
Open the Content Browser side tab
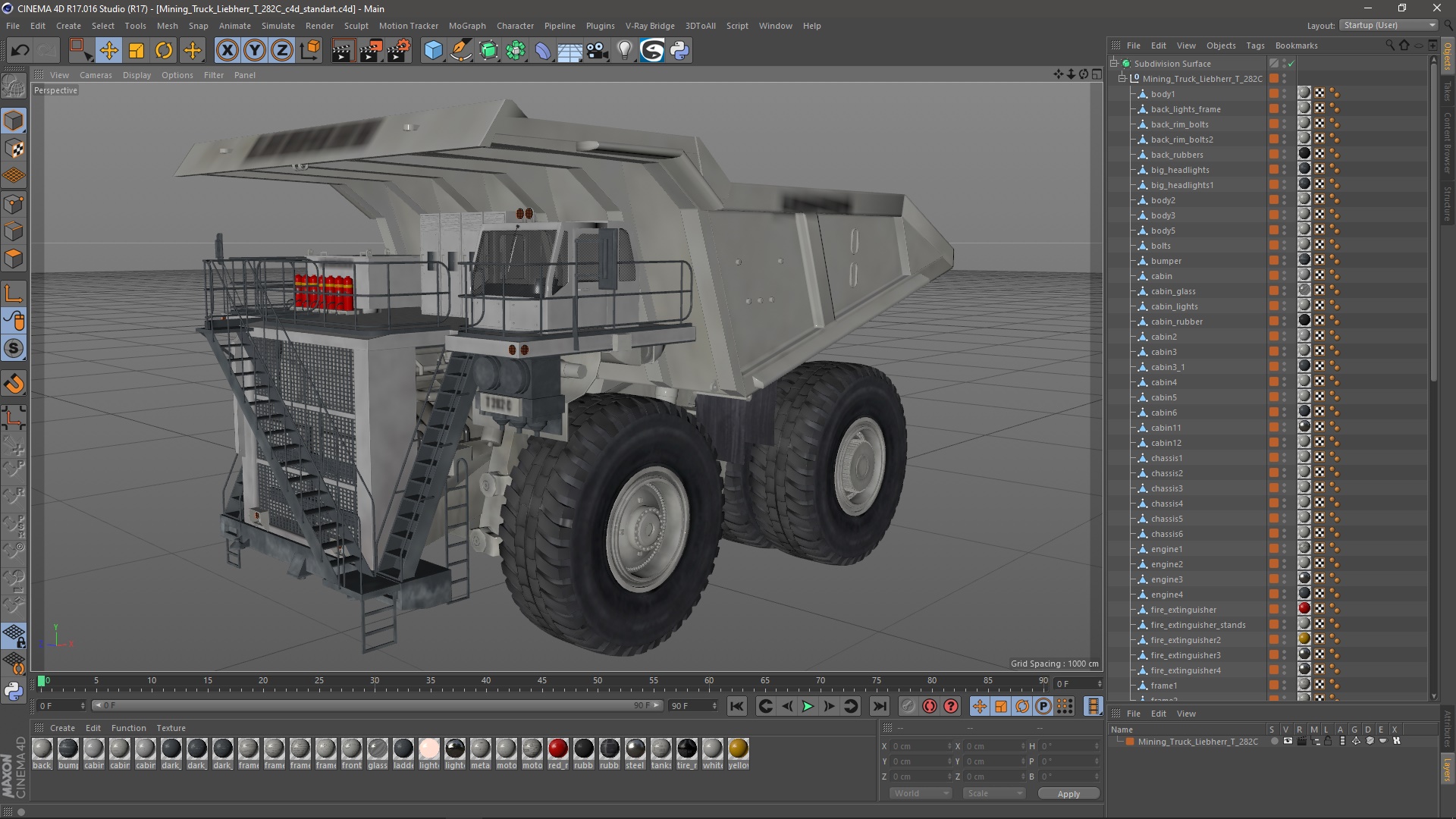(x=1448, y=143)
